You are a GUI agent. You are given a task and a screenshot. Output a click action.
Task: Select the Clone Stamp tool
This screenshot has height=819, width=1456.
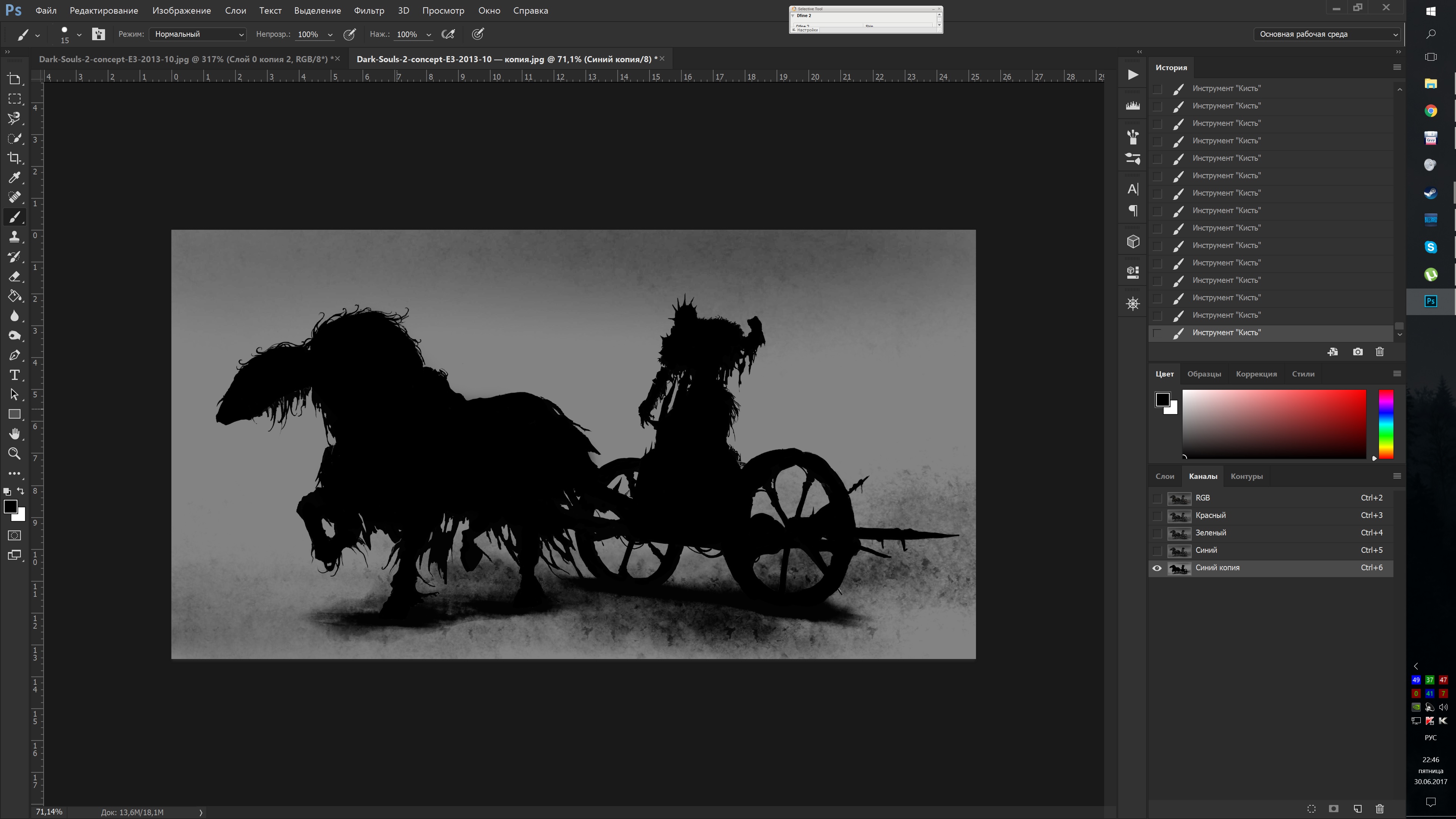(15, 237)
